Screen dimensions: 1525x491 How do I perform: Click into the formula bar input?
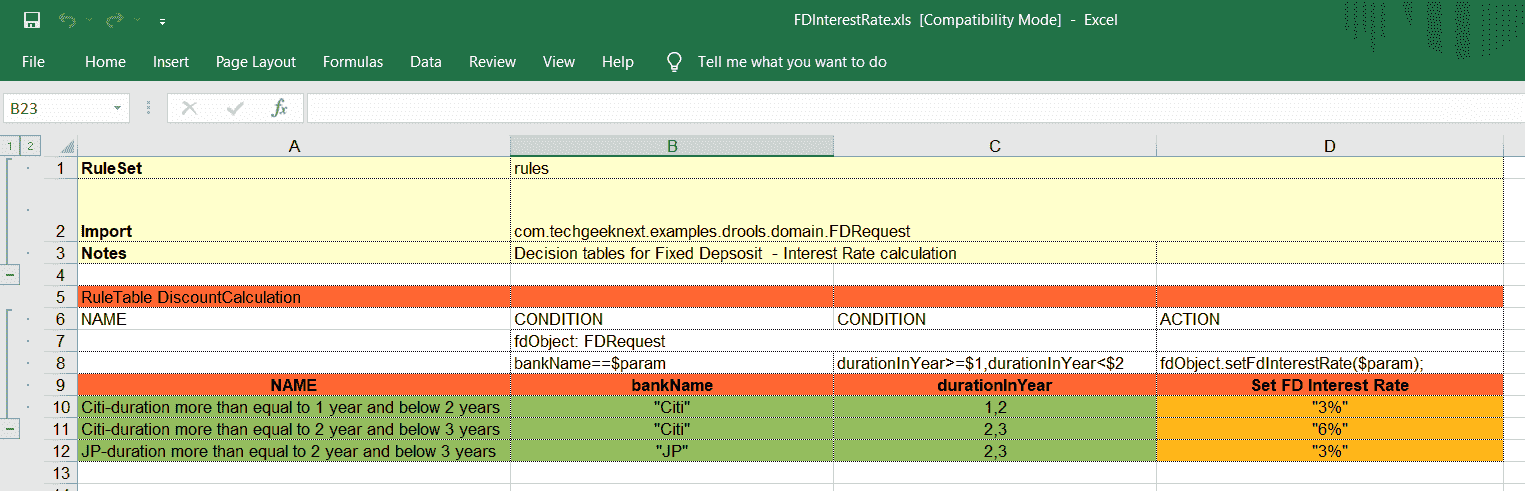(915, 108)
